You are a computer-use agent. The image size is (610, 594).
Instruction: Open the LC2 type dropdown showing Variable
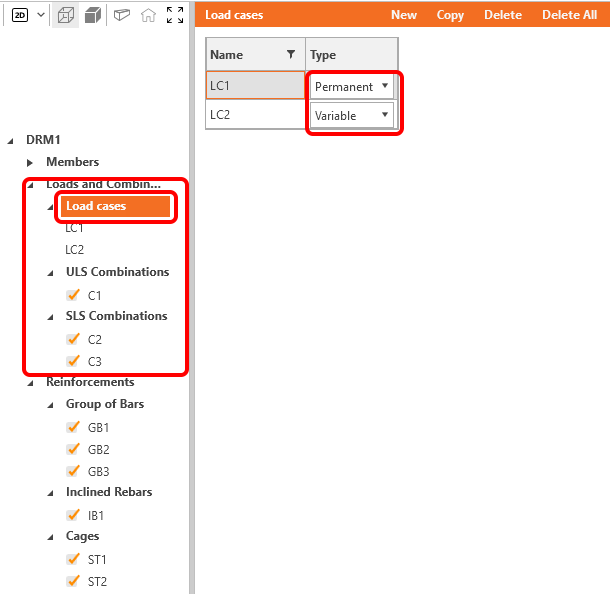[385, 116]
